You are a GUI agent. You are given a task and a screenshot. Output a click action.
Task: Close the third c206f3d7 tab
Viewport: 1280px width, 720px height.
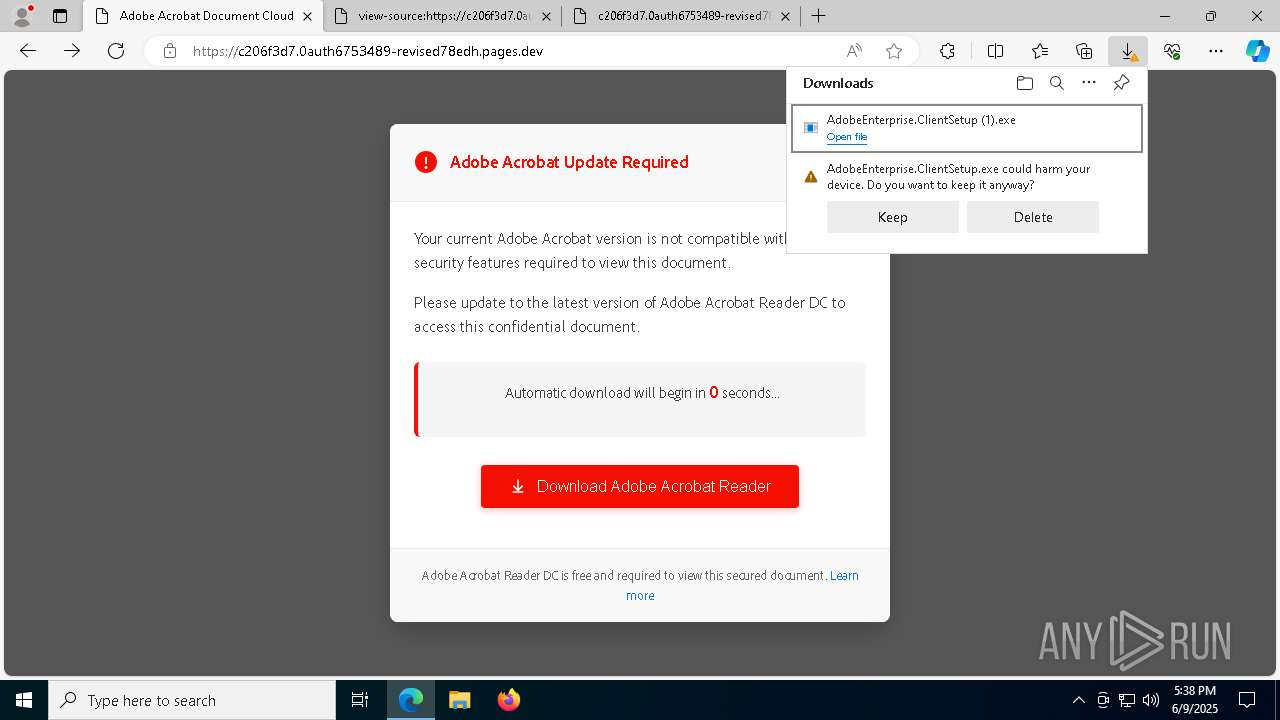785,16
